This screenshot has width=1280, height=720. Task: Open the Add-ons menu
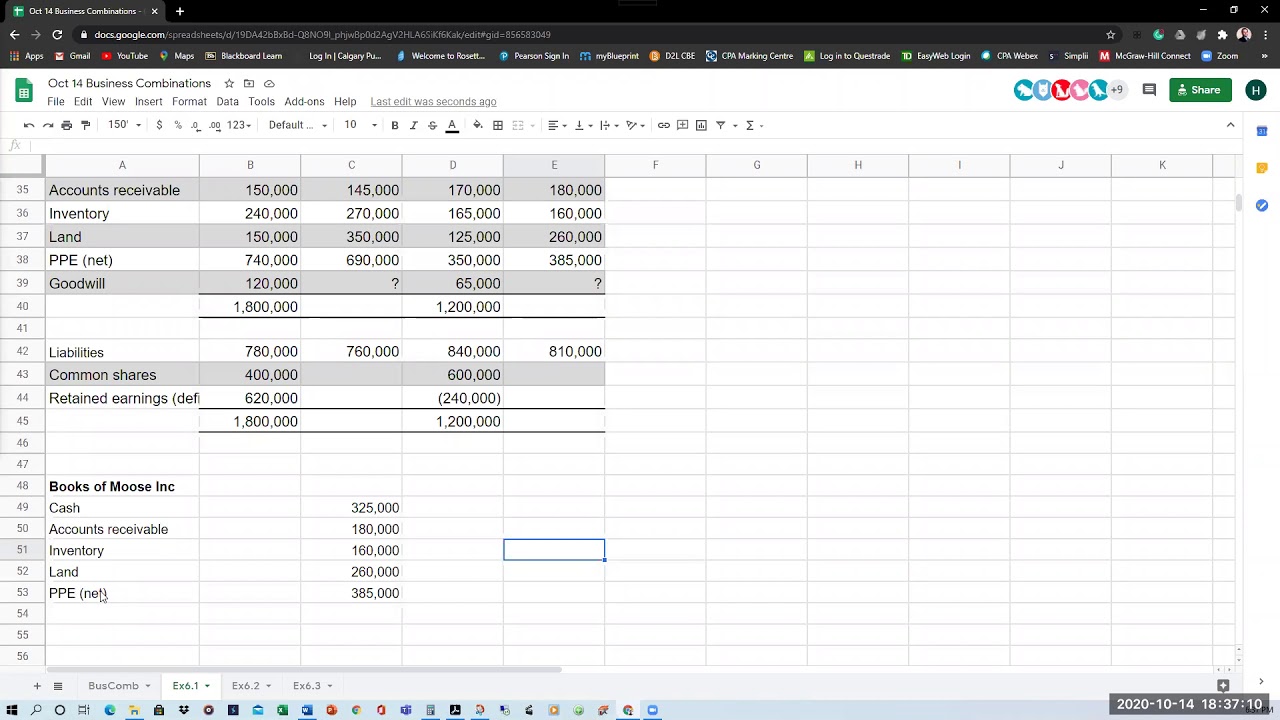pyautogui.click(x=304, y=102)
